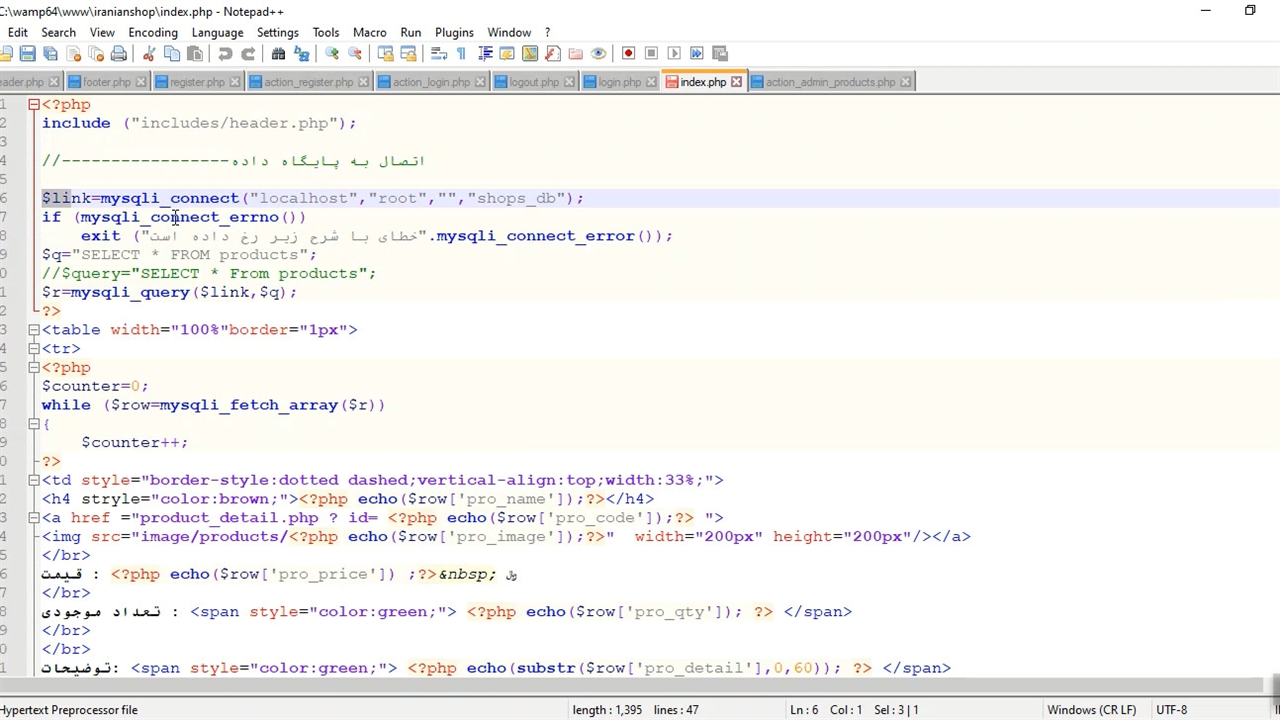
Task: Toggle the word wrap toolbar button
Action: click(438, 54)
